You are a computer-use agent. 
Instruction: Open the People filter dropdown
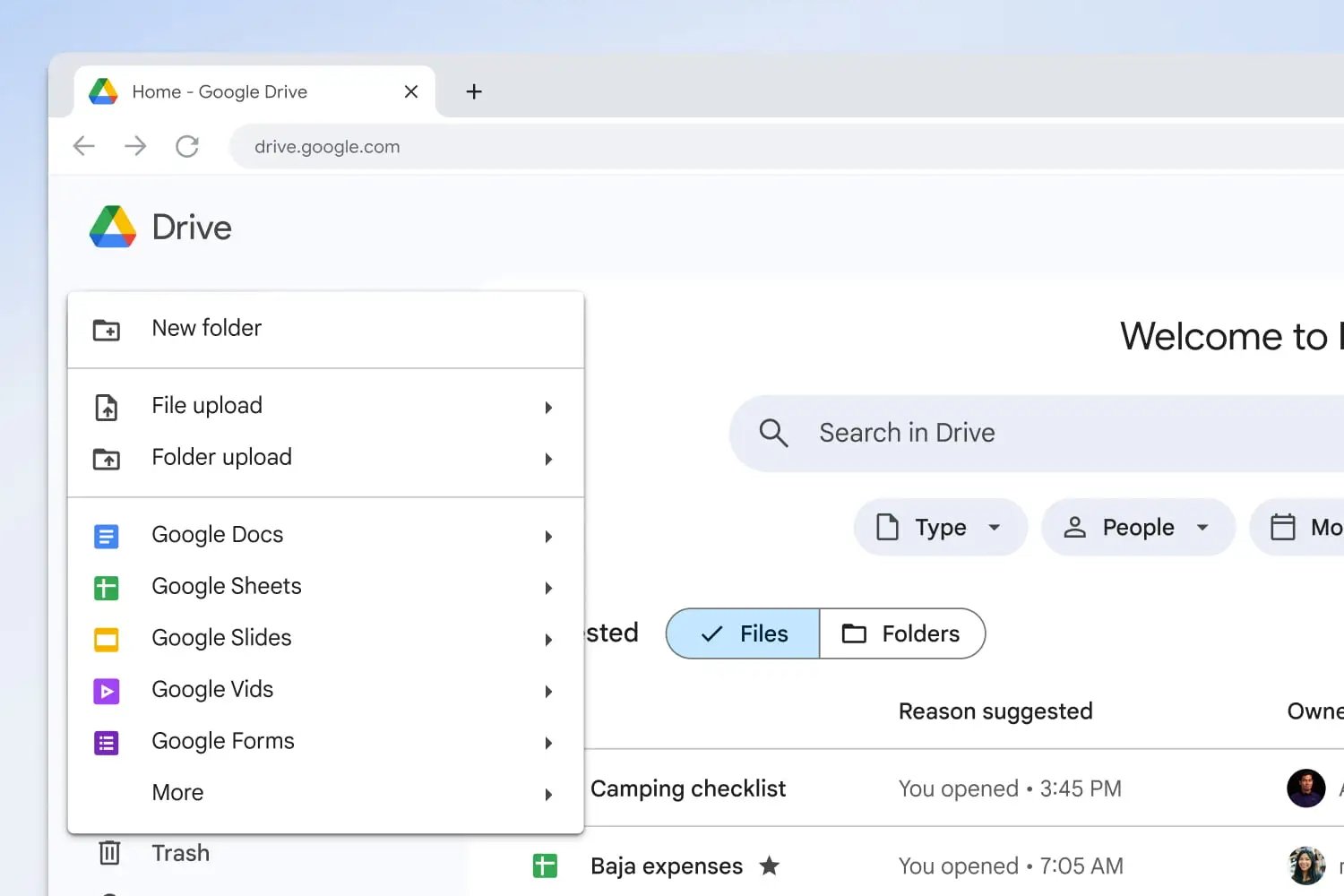[x=1138, y=527]
